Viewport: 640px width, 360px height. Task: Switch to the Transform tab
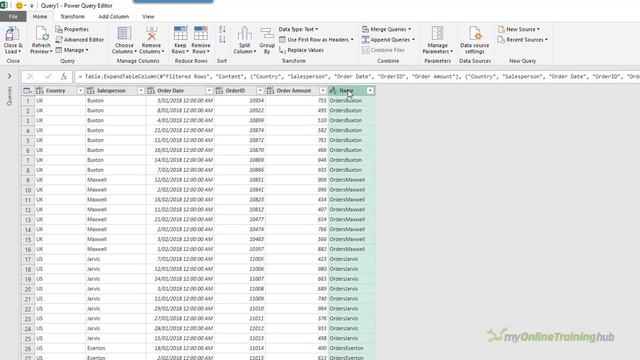(72, 17)
